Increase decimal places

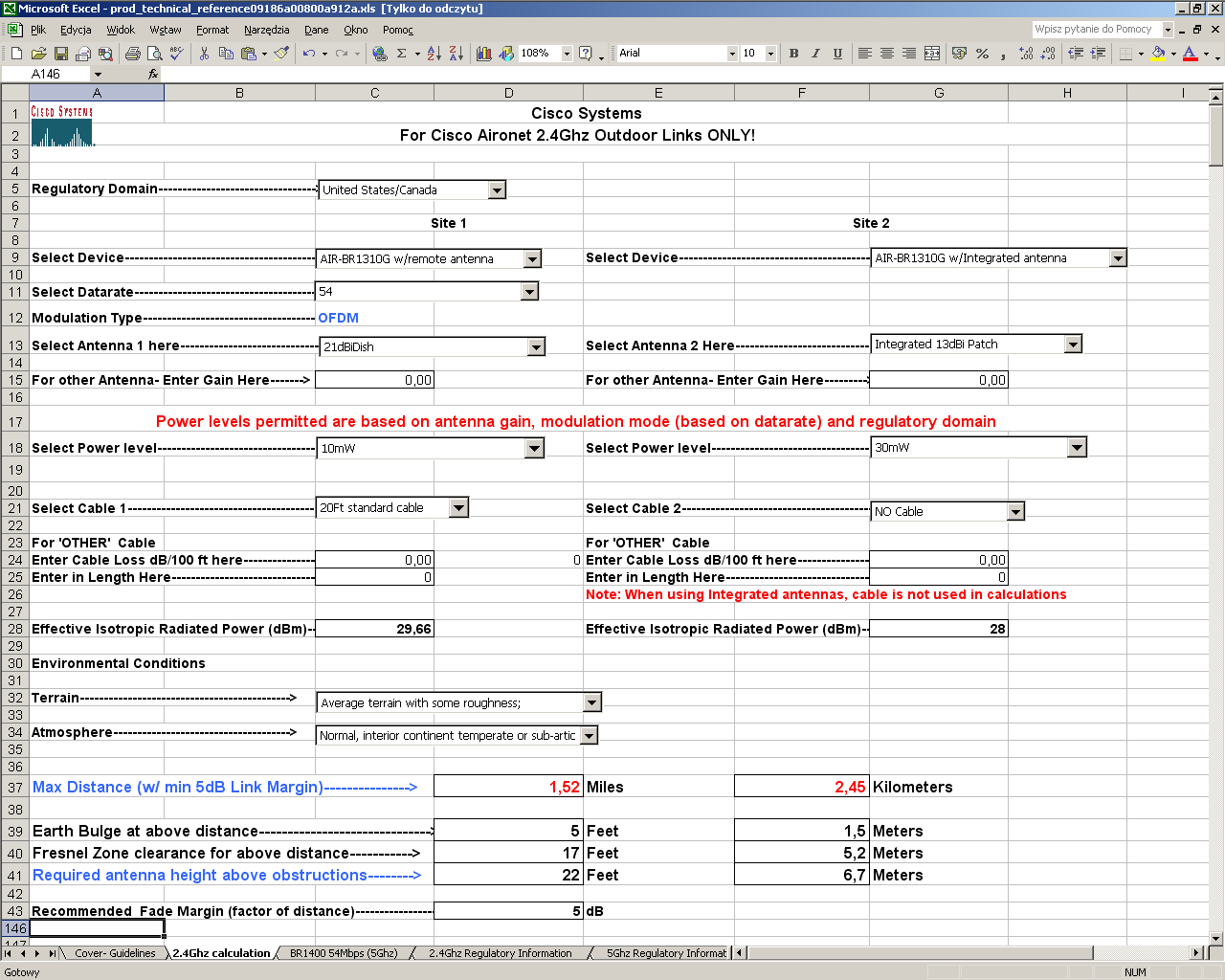[1026, 54]
